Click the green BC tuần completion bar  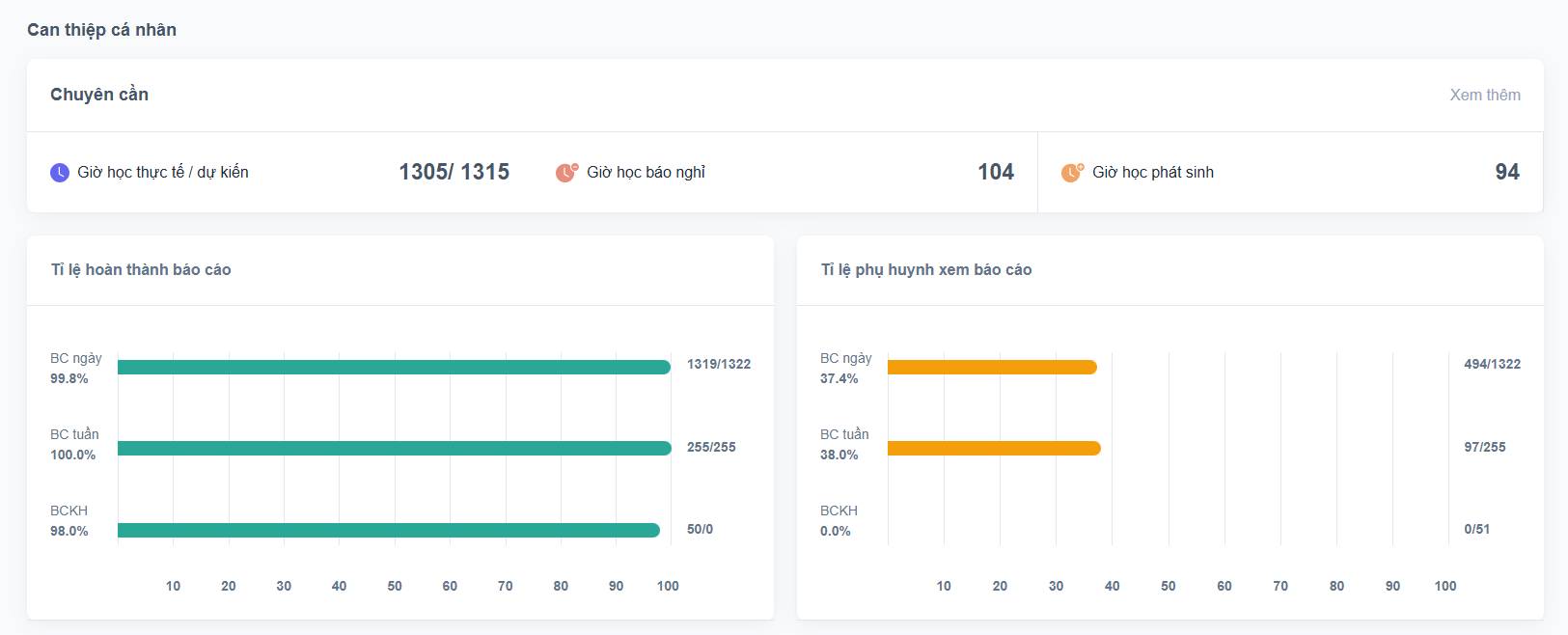pos(394,448)
